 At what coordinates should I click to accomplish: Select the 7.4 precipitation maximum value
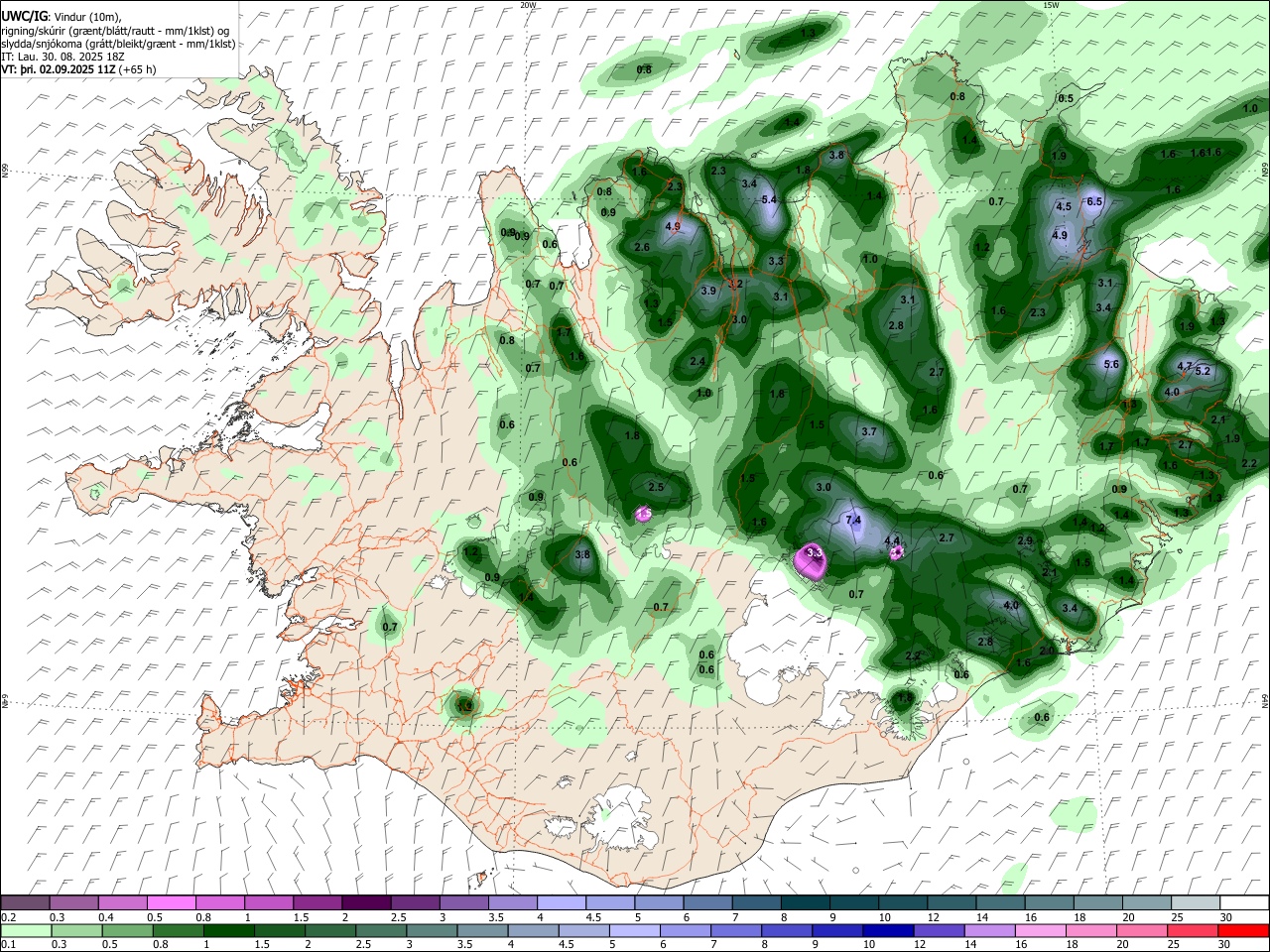(x=853, y=521)
